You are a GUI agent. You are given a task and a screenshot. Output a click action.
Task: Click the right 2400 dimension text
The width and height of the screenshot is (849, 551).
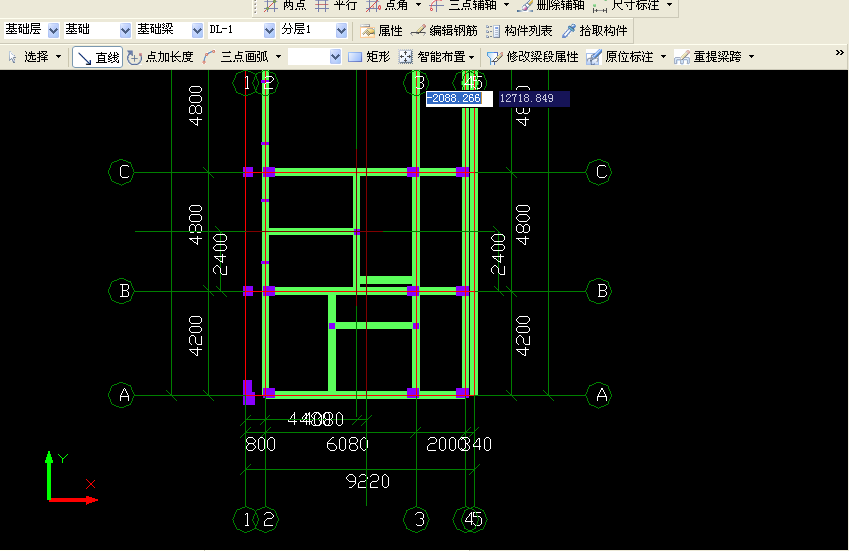[498, 254]
